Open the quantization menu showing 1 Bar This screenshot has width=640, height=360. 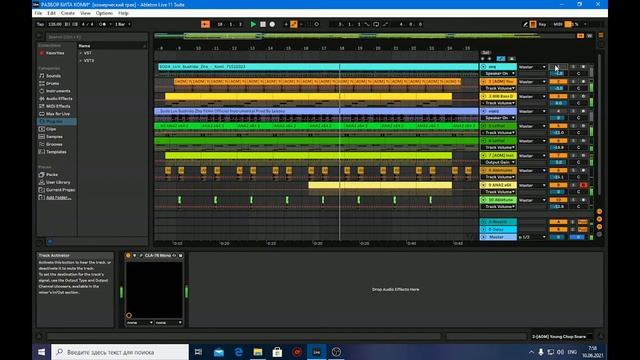click(122, 24)
